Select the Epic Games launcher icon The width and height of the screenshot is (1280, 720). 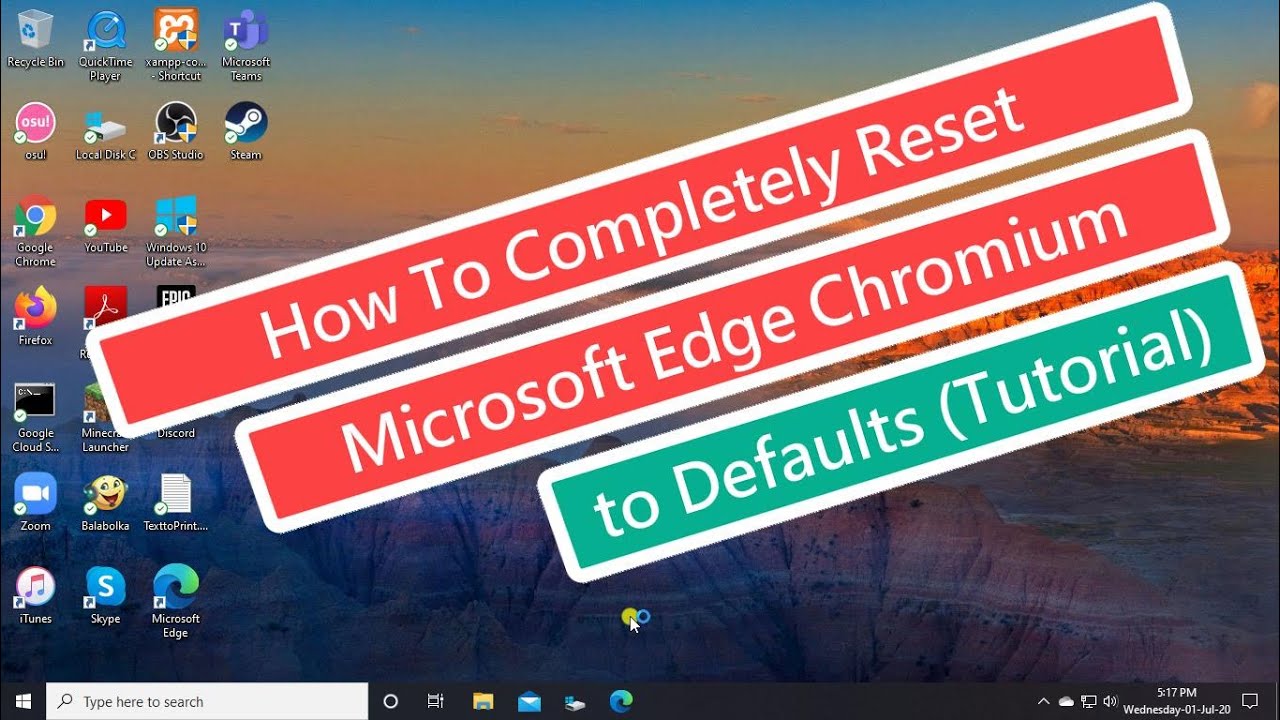(175, 298)
